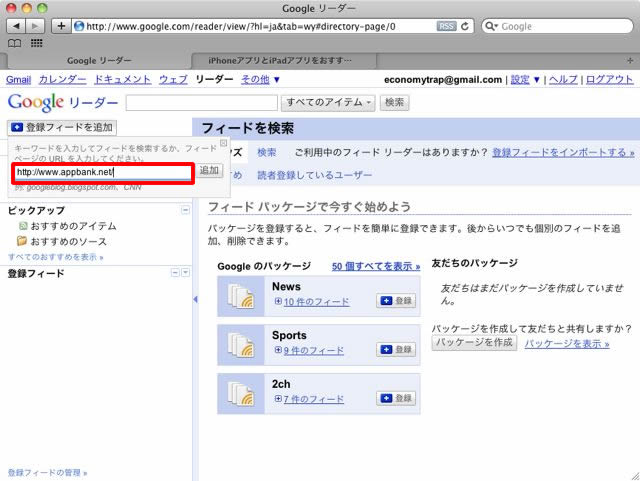Select おすすめのソース in the sidebar
The height and width of the screenshot is (481, 640).
point(69,241)
